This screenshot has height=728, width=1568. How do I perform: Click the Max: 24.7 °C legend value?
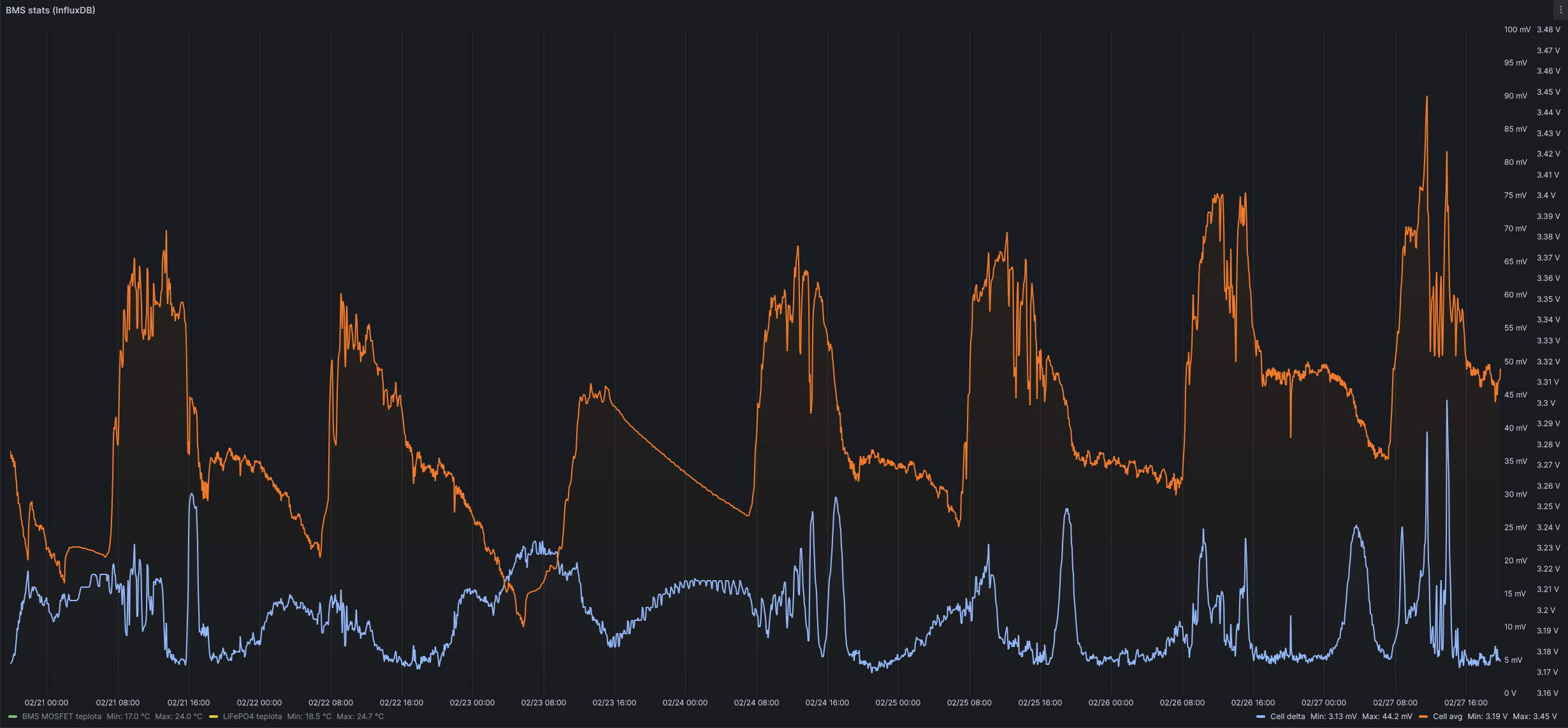click(360, 717)
